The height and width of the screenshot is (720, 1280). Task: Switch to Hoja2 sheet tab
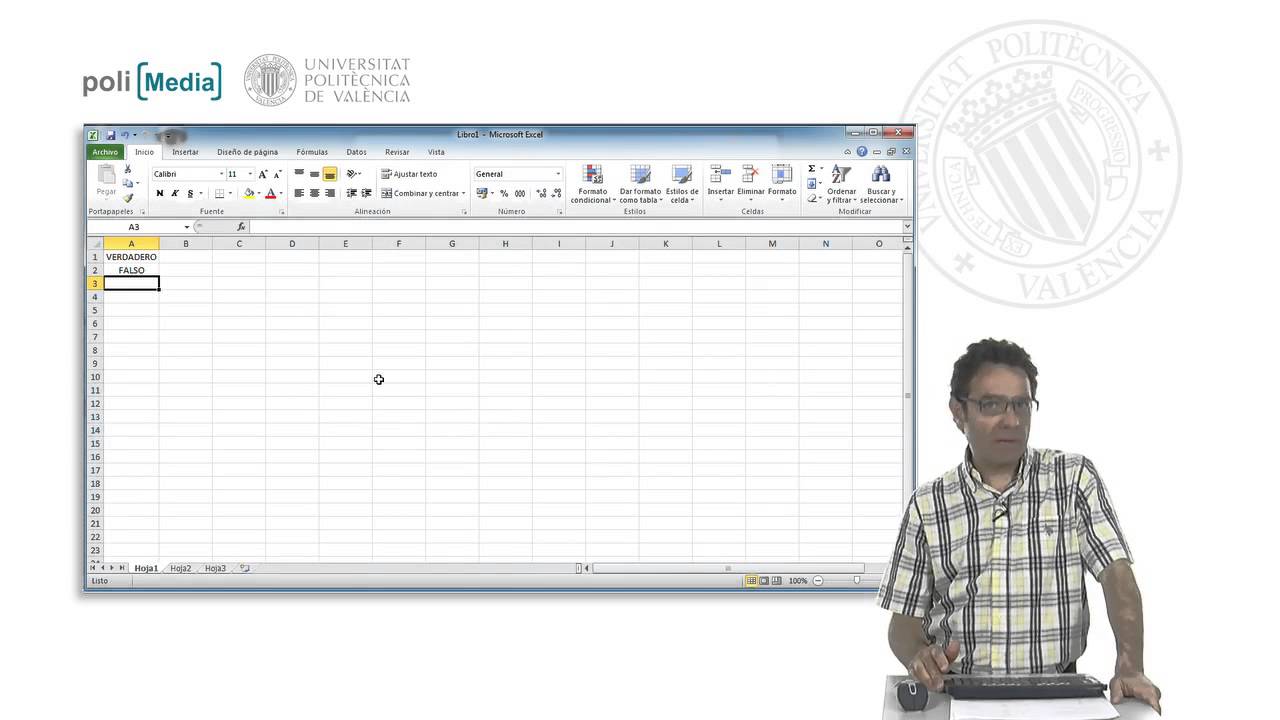coord(180,568)
